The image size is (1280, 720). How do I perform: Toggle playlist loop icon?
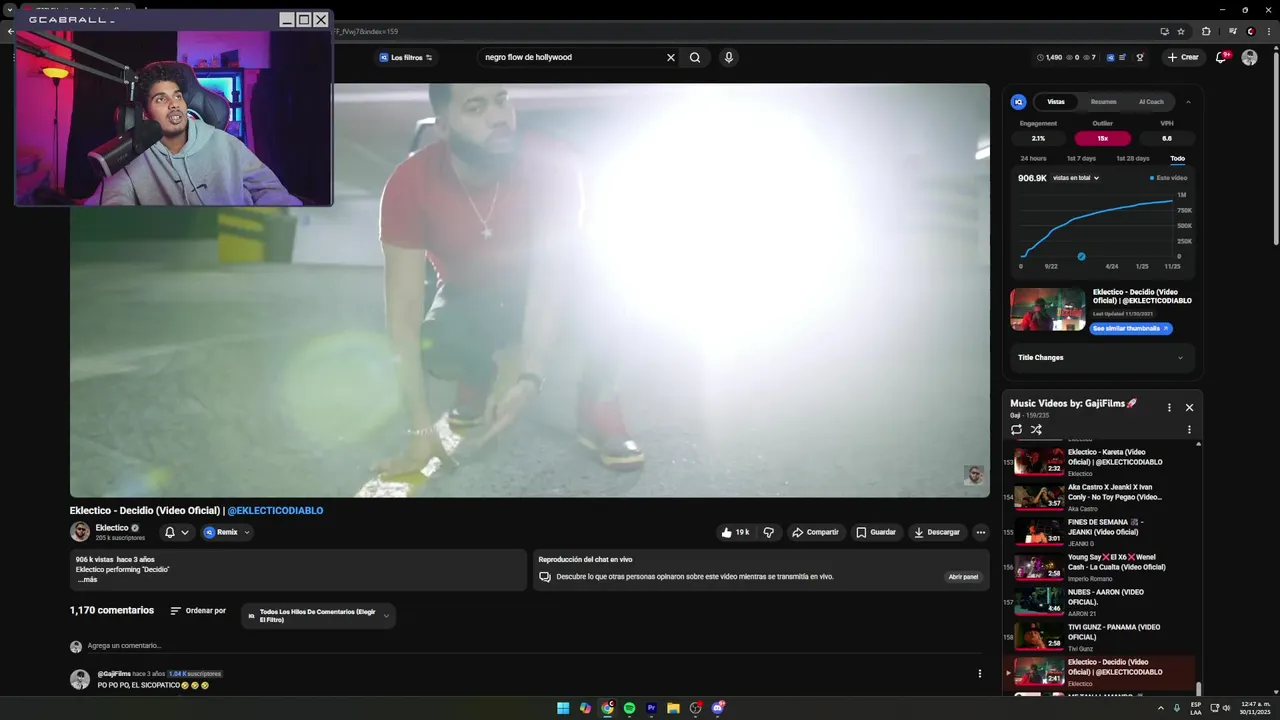pyautogui.click(x=1016, y=429)
